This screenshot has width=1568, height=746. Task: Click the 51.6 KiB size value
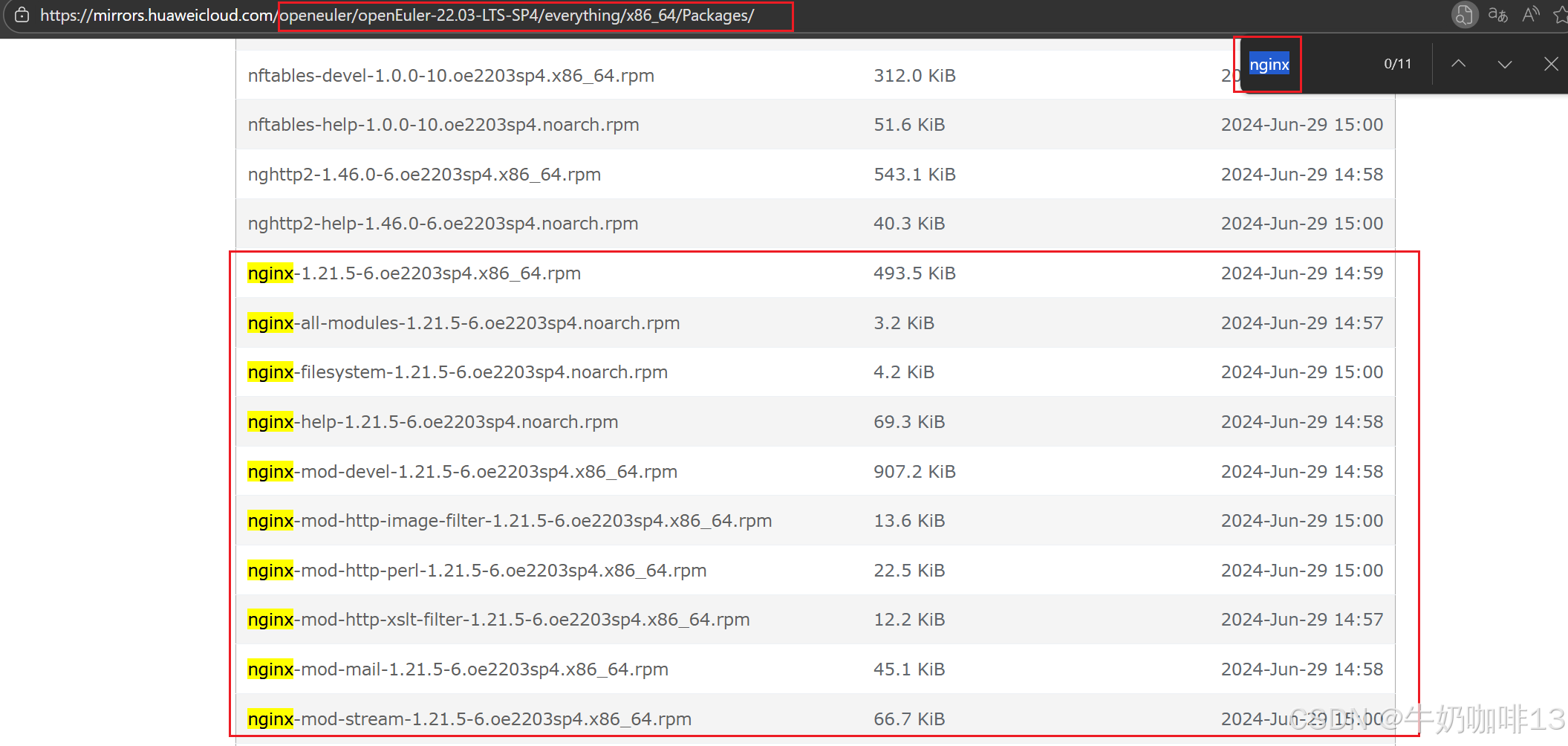coord(909,125)
